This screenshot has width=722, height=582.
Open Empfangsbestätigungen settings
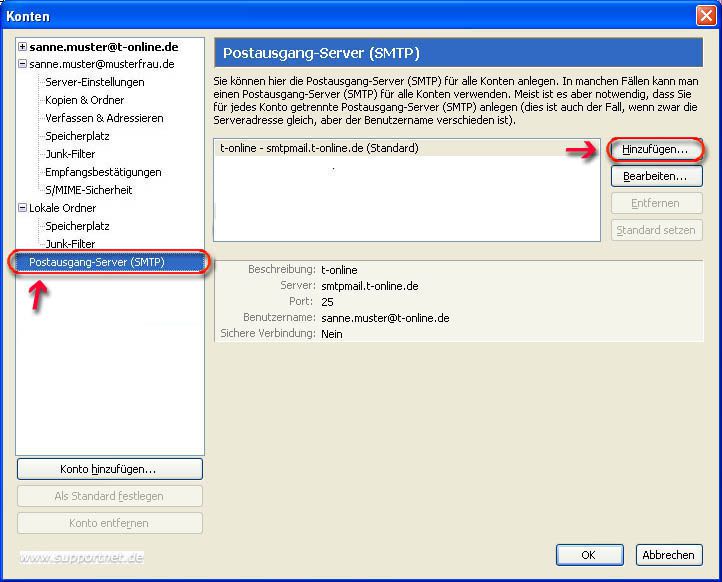[103, 172]
